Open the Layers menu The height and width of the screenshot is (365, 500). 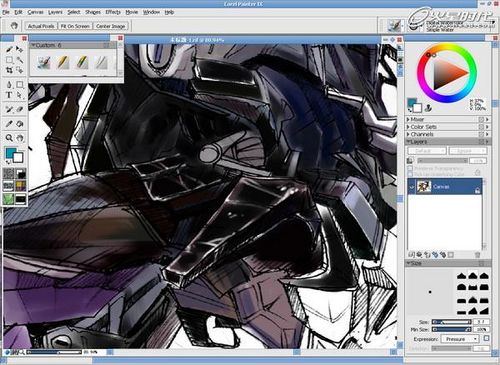pyautogui.click(x=55, y=12)
